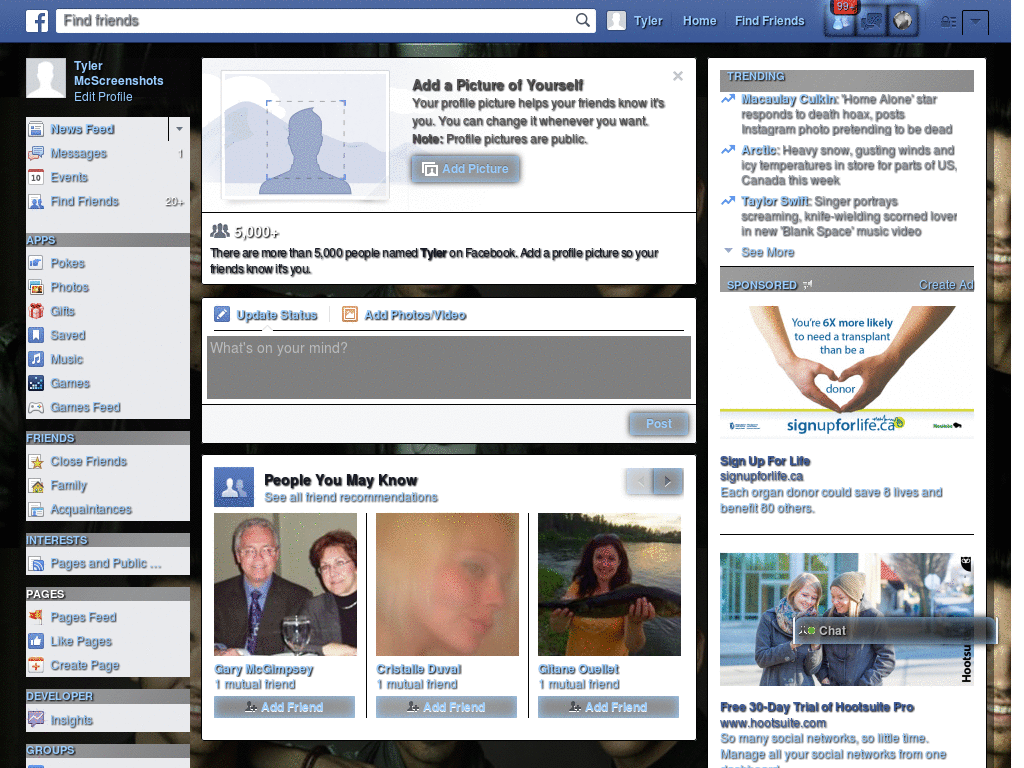Viewport: 1024px width, 768px height.
Task: Open Find Friends in top bar
Action: (769, 21)
